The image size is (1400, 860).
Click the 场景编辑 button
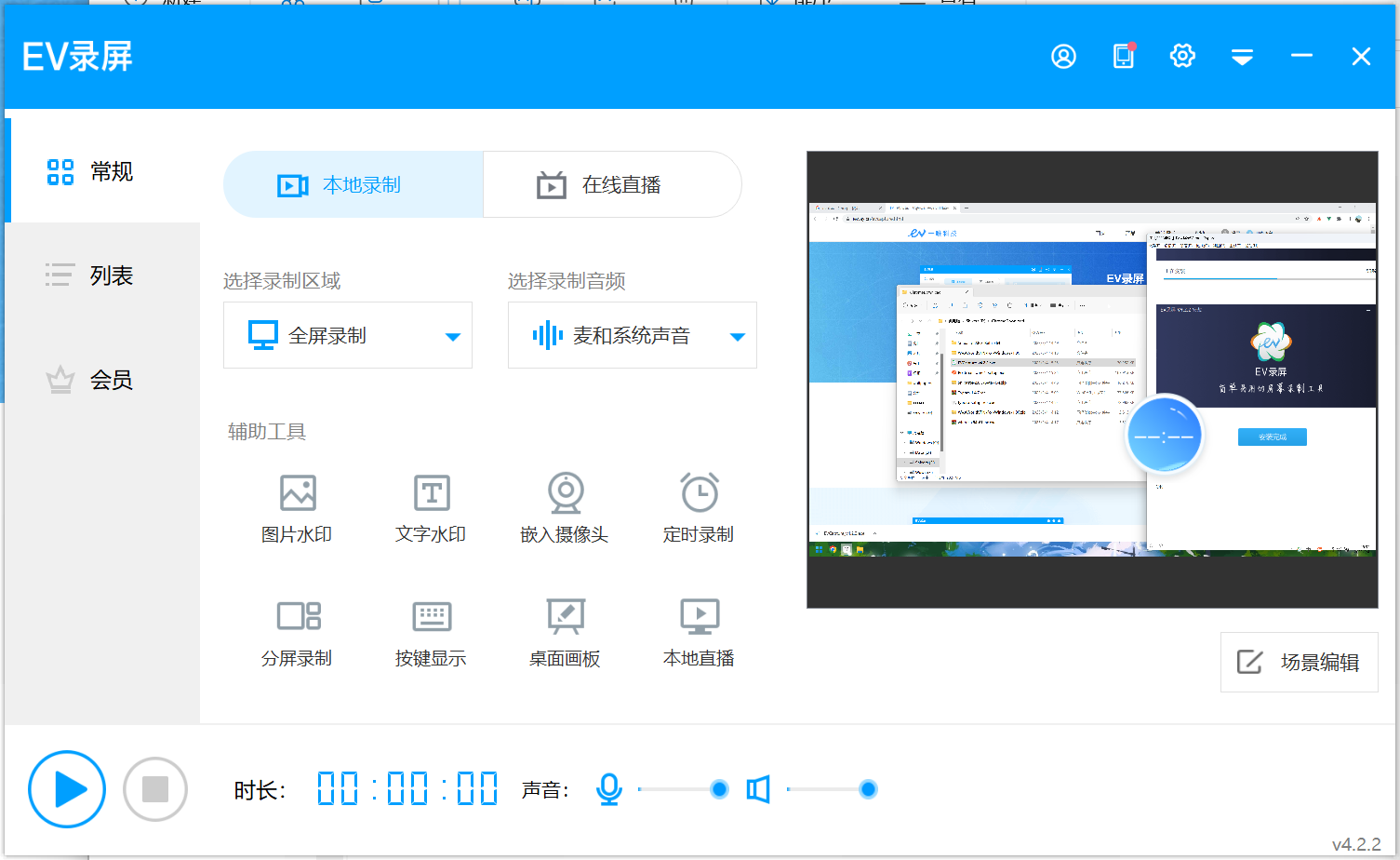click(1300, 663)
